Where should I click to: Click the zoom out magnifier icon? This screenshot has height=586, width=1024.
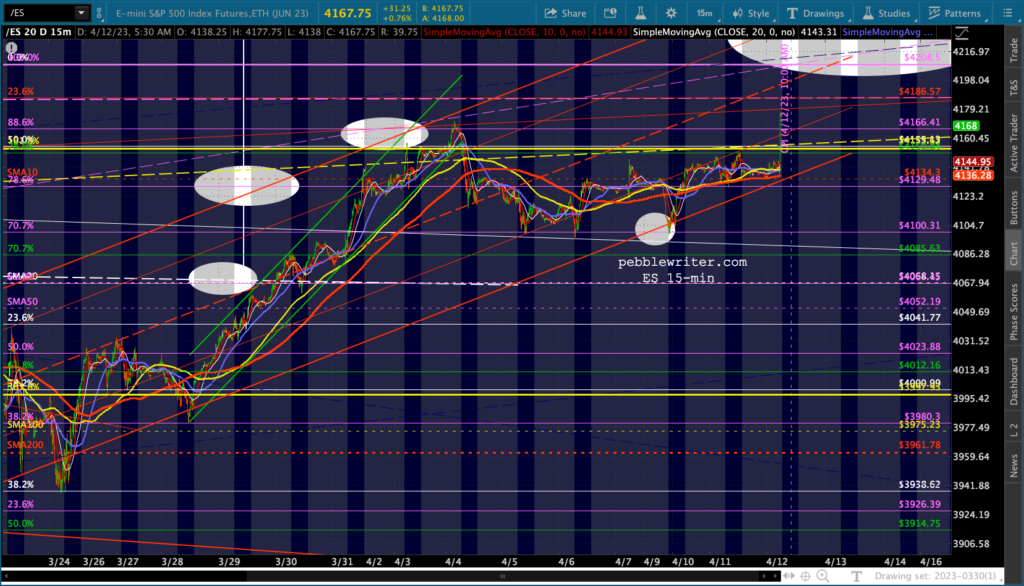pyautogui.click(x=840, y=576)
